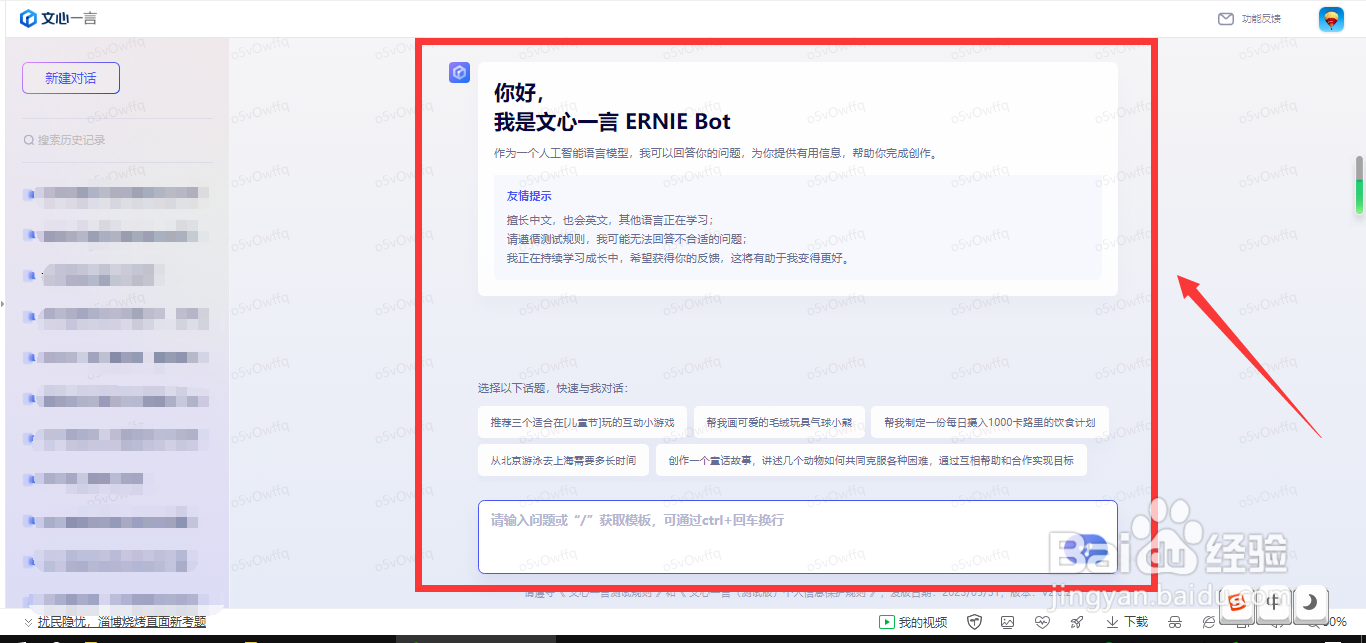This screenshot has width=1366, height=643.
Task: Select prompt 创作一个童话故事
Action: (871, 460)
